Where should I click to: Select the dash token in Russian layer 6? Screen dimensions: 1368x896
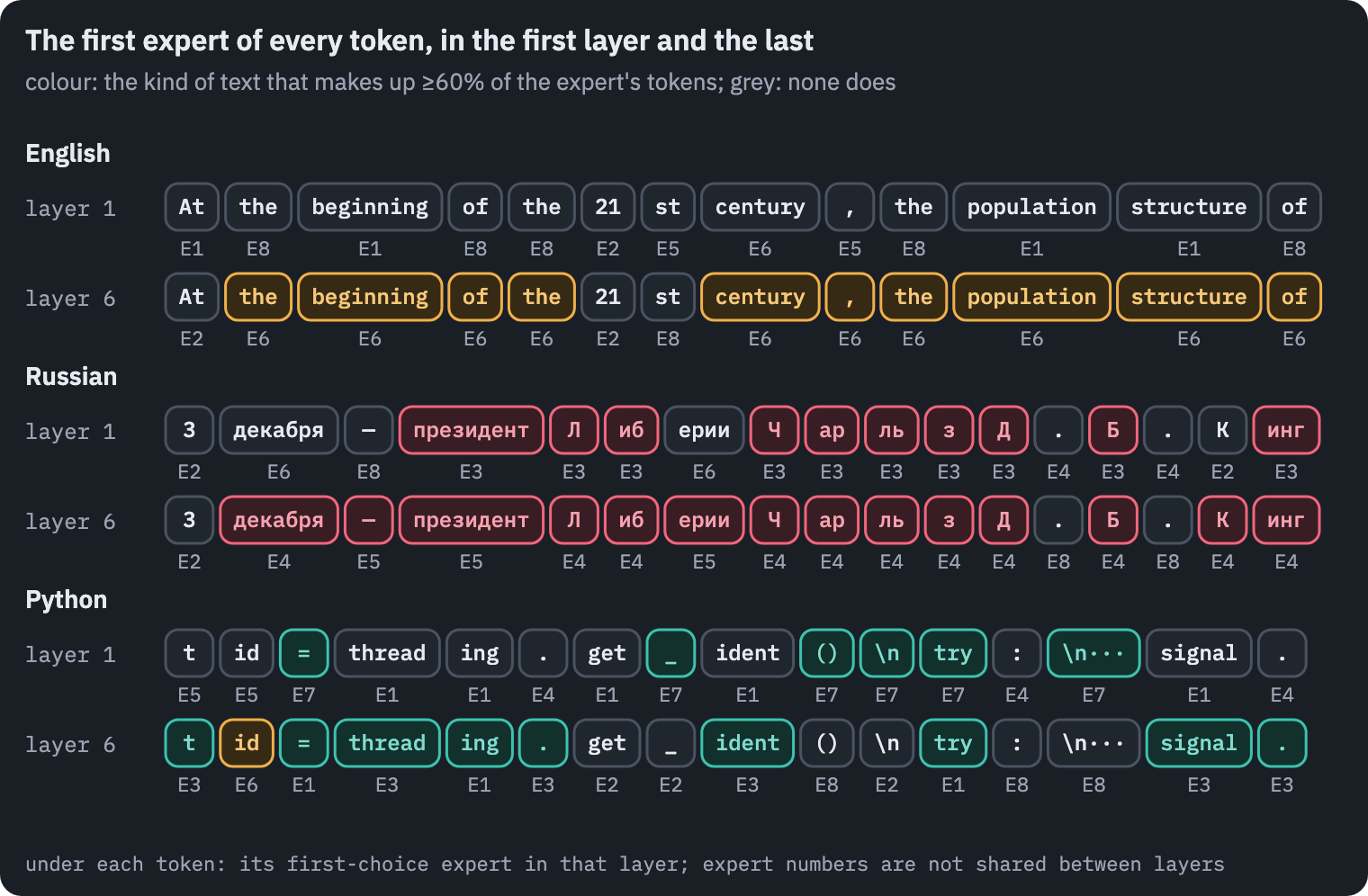click(x=369, y=520)
